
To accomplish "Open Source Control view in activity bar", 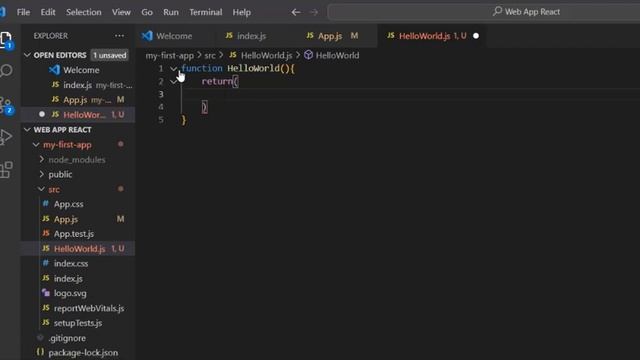I will 6,105.
